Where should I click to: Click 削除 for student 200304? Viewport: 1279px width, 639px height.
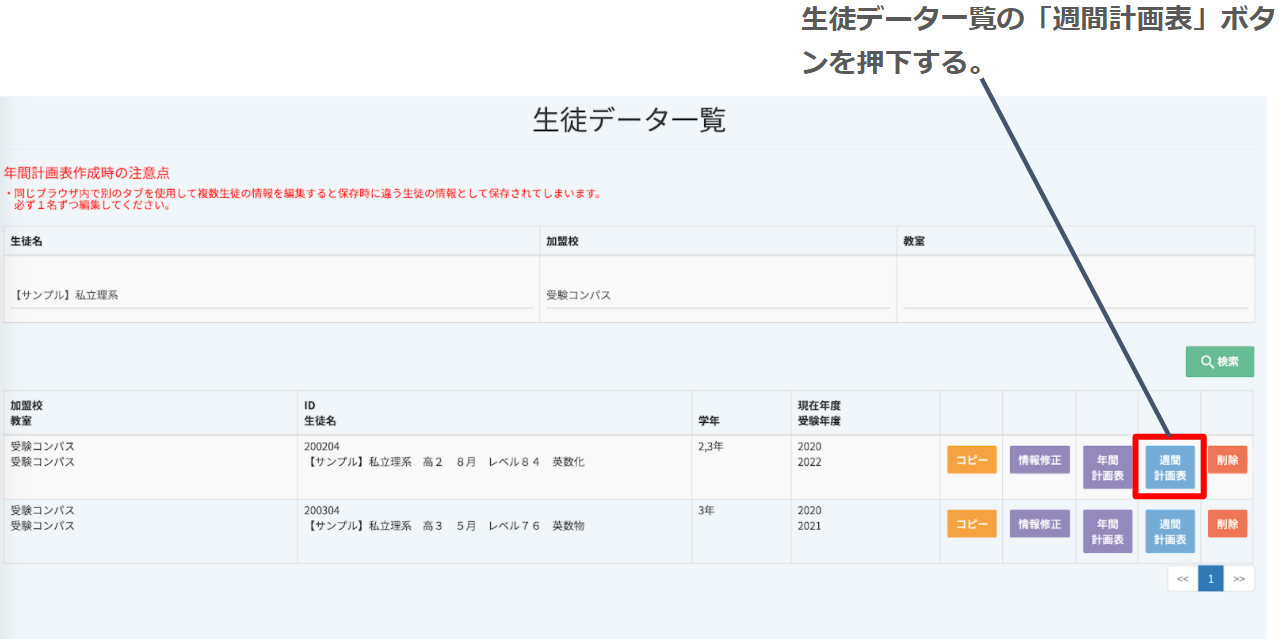click(1227, 524)
